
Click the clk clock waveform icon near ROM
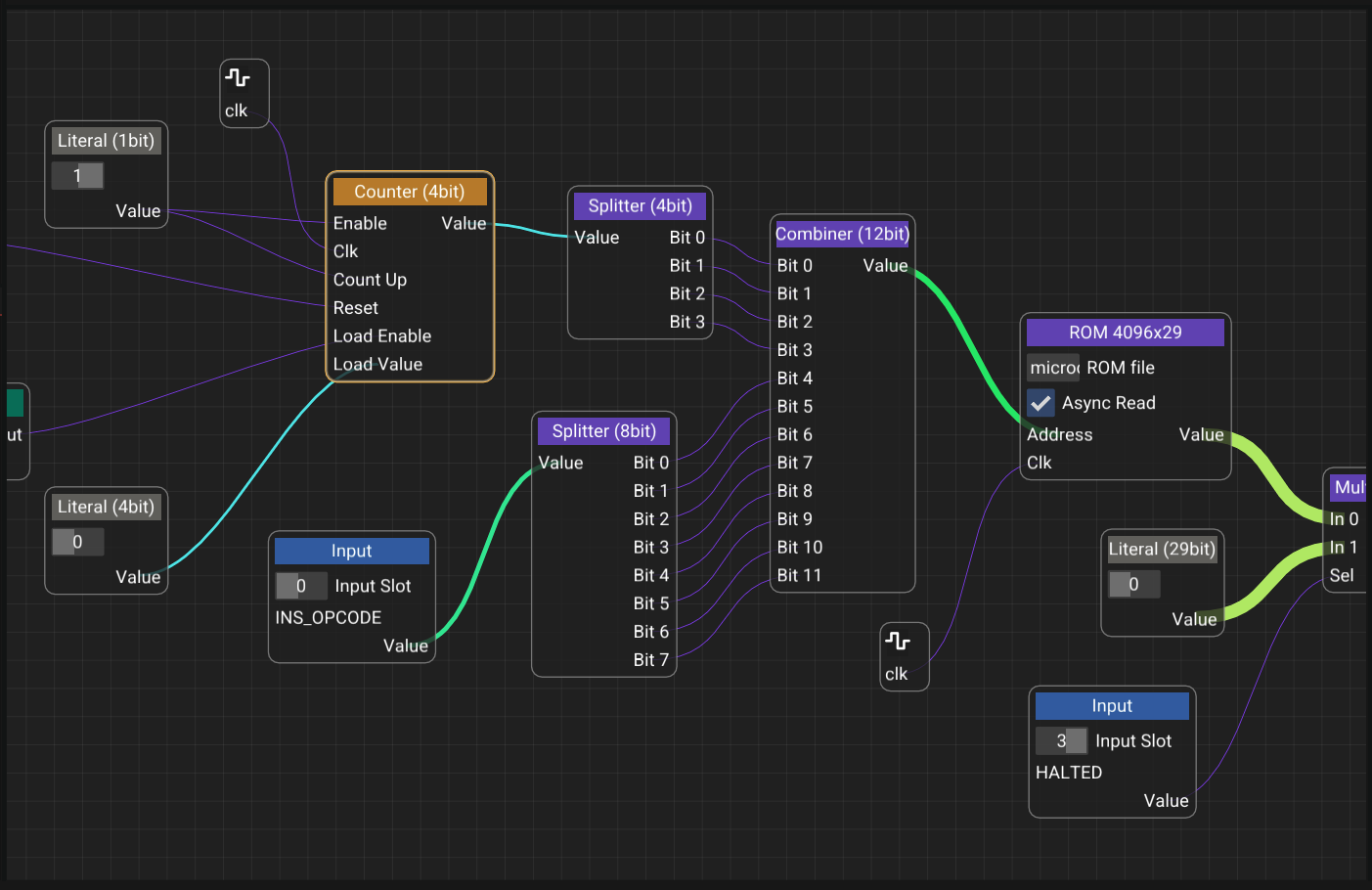[898, 641]
